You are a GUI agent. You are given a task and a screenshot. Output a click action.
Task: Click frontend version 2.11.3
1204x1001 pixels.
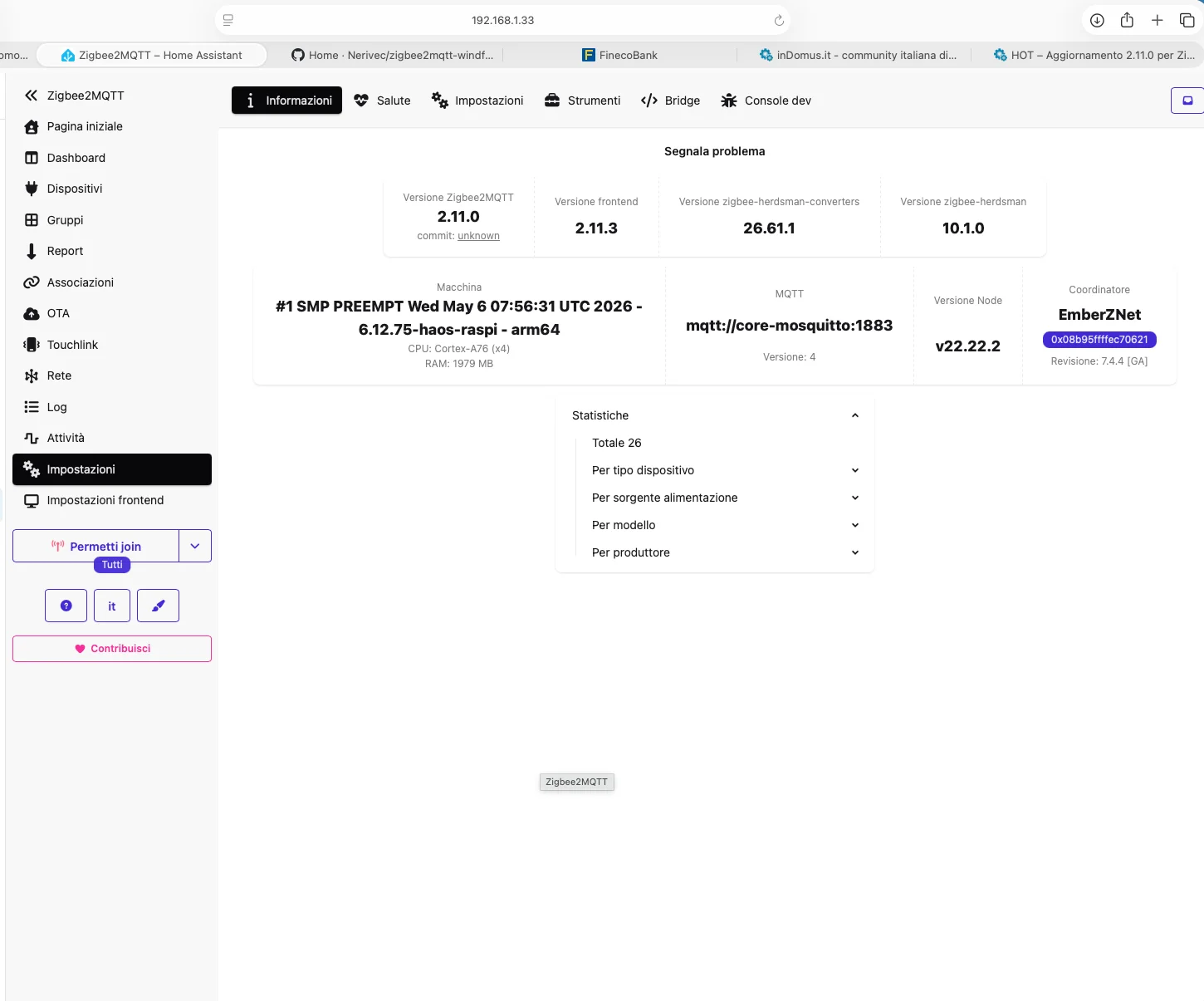pos(596,228)
